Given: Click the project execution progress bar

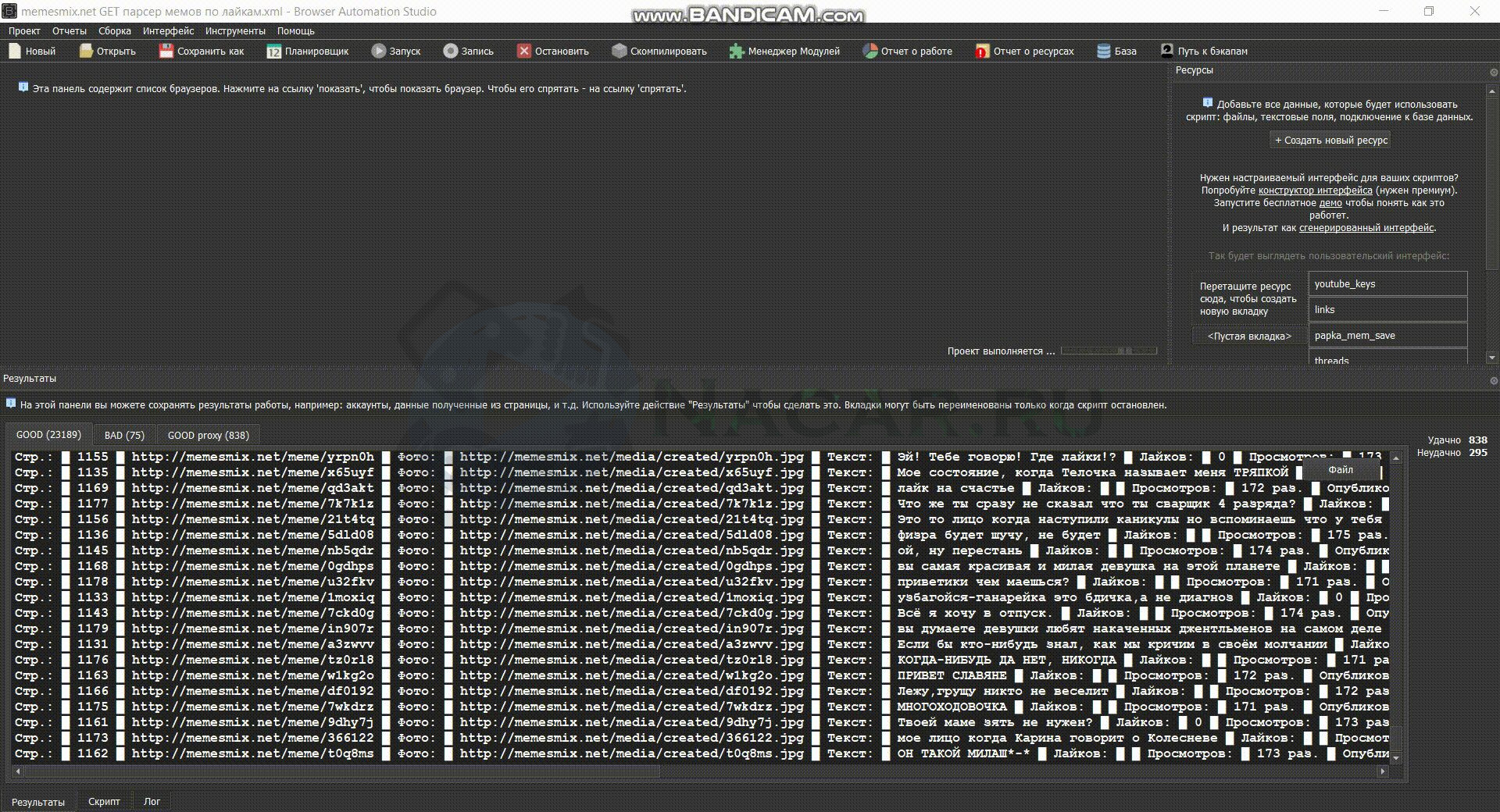Looking at the screenshot, I should pyautogui.click(x=1109, y=351).
